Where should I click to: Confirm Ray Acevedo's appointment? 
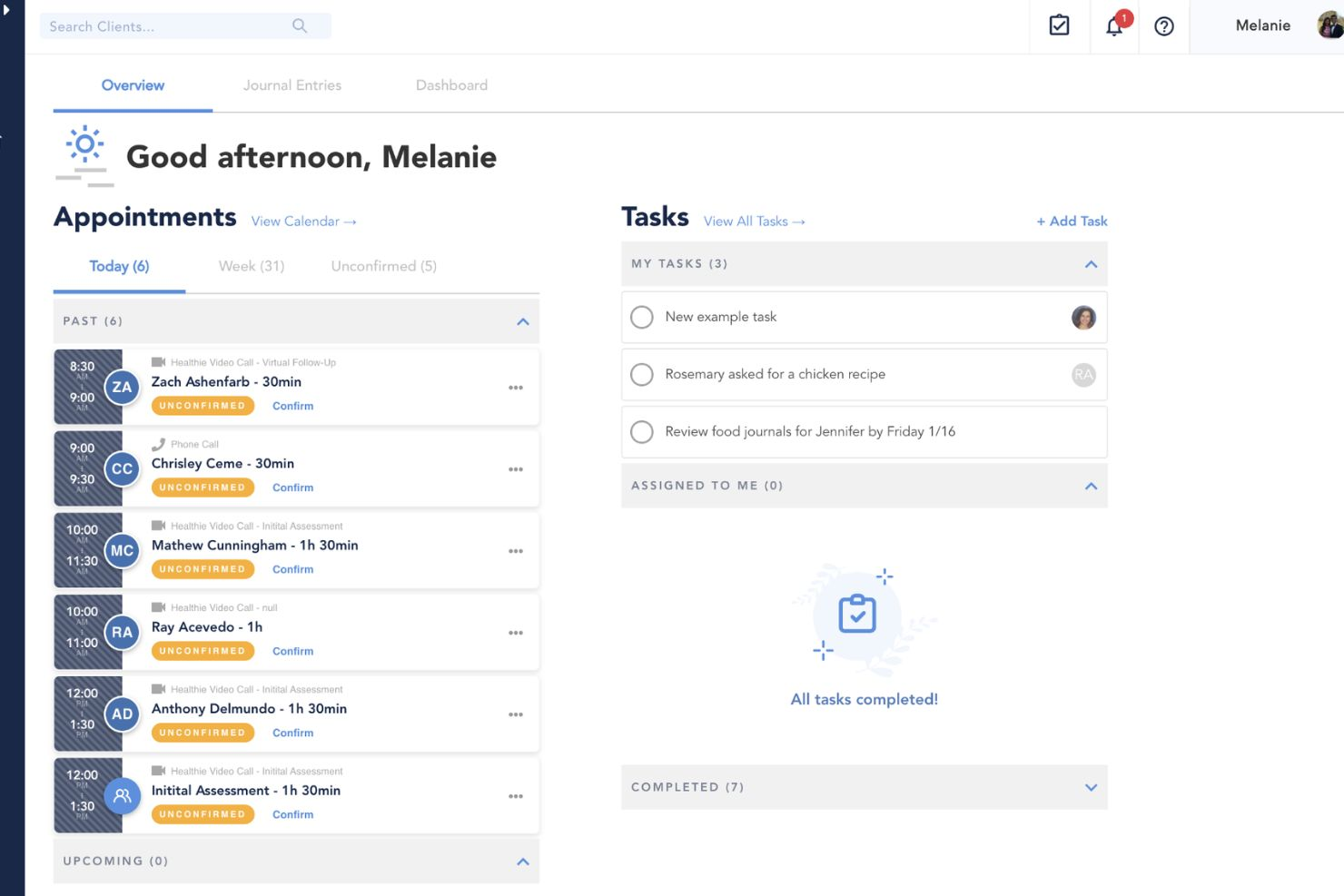pyautogui.click(x=292, y=651)
